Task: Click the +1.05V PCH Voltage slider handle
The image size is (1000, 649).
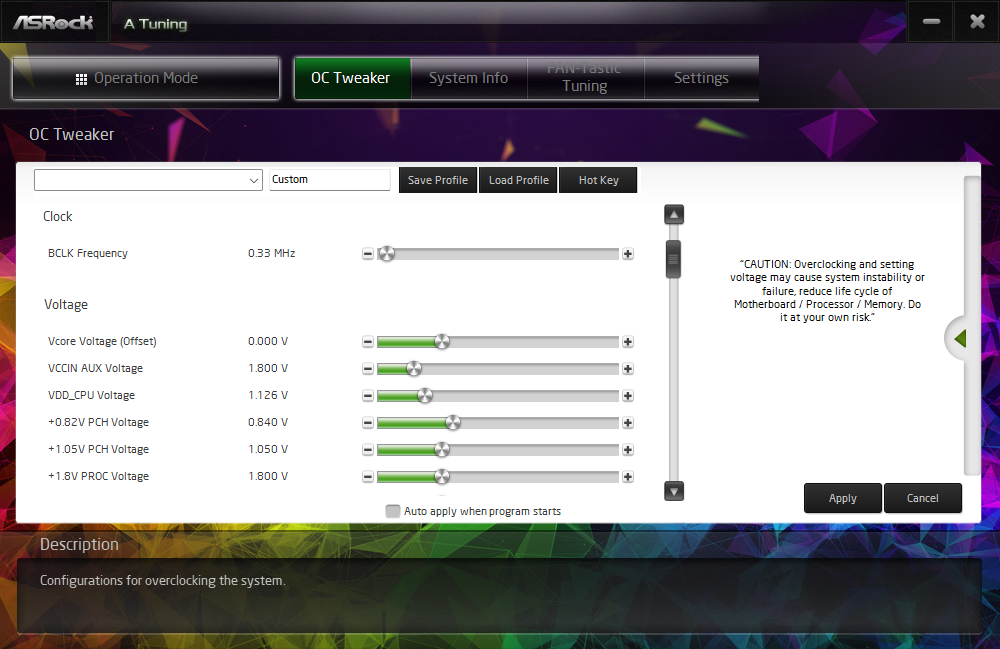Action: (x=442, y=450)
